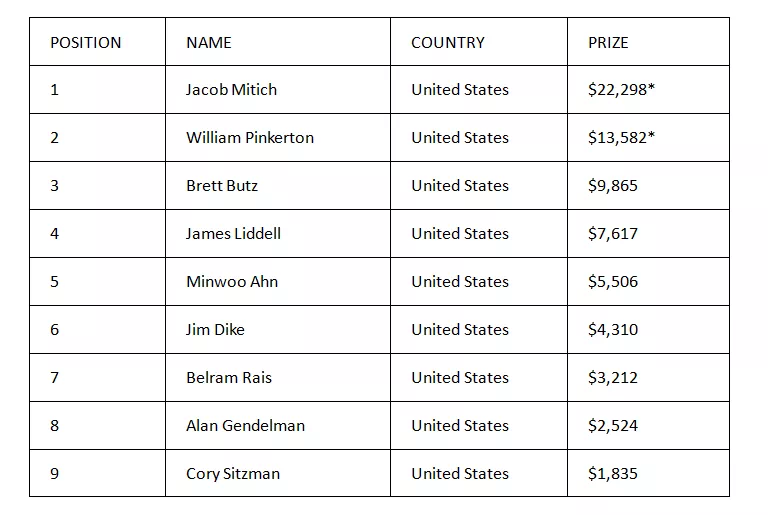Select the Belram Rais name cell
768x515 pixels.
click(x=278, y=378)
